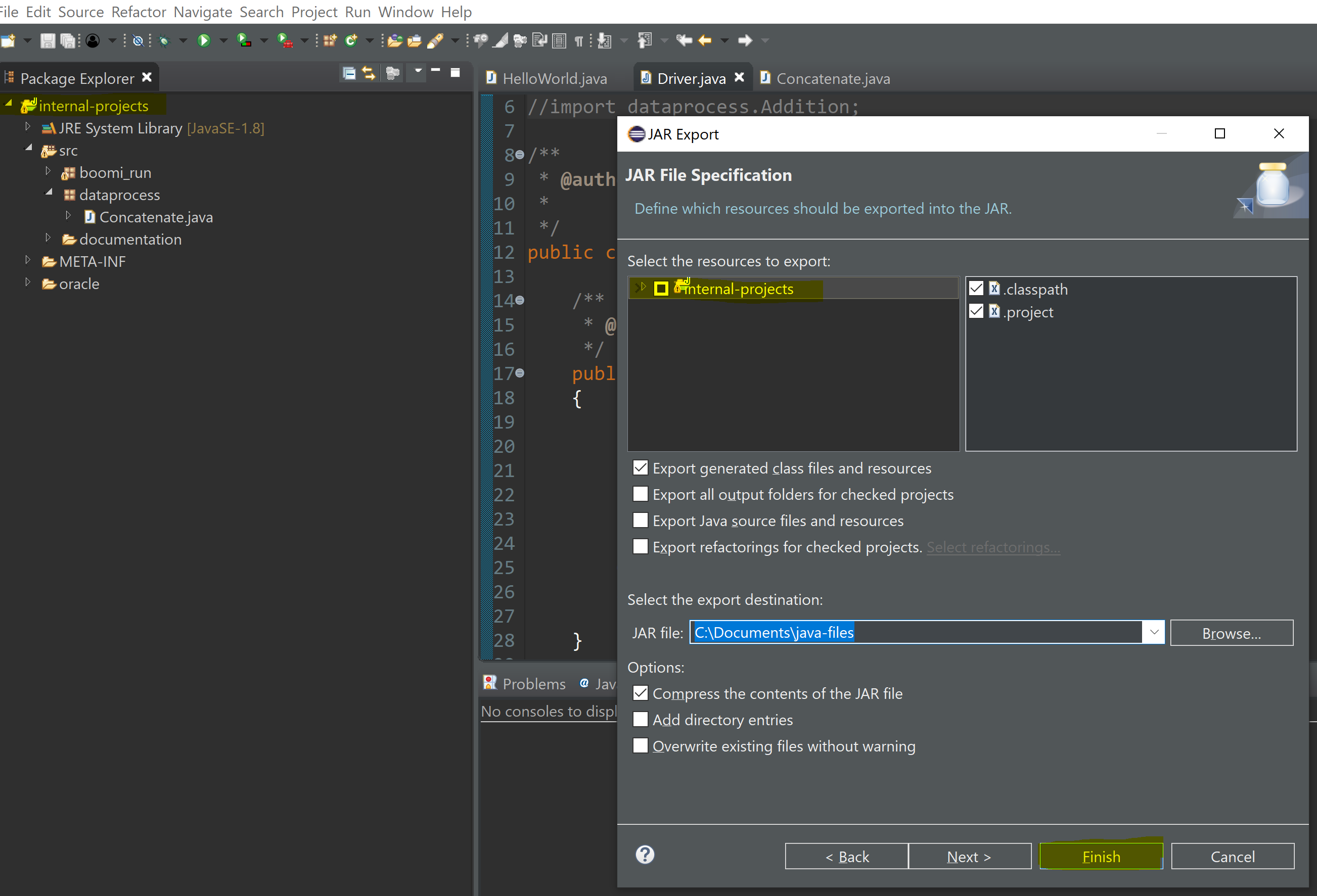Viewport: 1317px width, 896px height.
Task: Expand the internal-projects node in resources list
Action: [x=643, y=287]
